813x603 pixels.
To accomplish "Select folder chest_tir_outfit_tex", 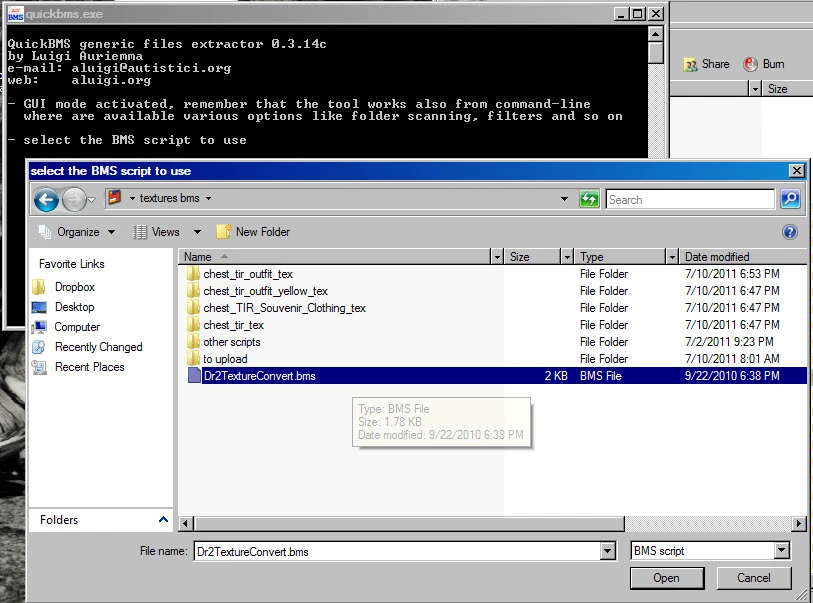I will [248, 274].
